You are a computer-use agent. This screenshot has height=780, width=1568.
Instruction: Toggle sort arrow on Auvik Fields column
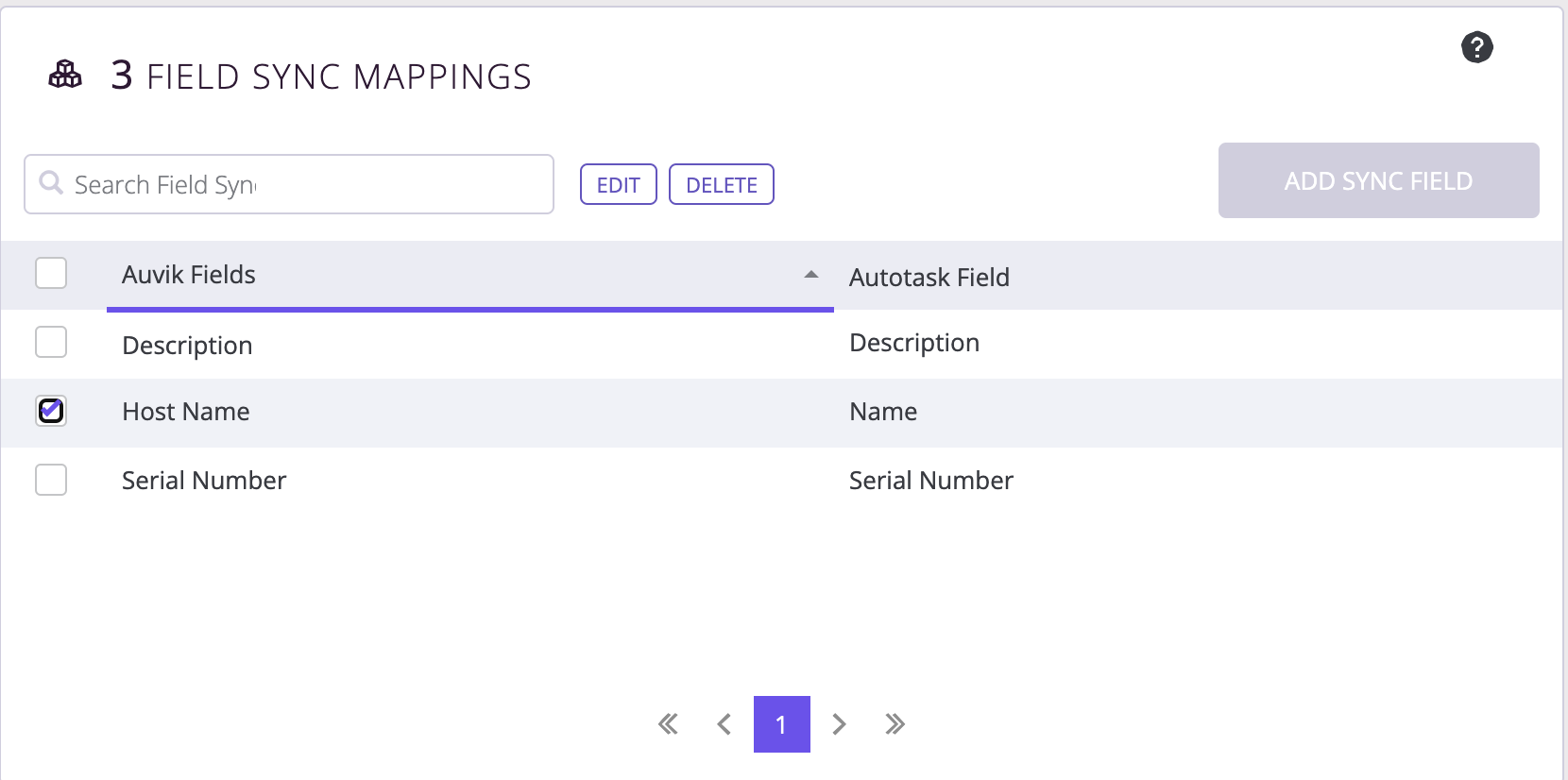pyautogui.click(x=810, y=275)
